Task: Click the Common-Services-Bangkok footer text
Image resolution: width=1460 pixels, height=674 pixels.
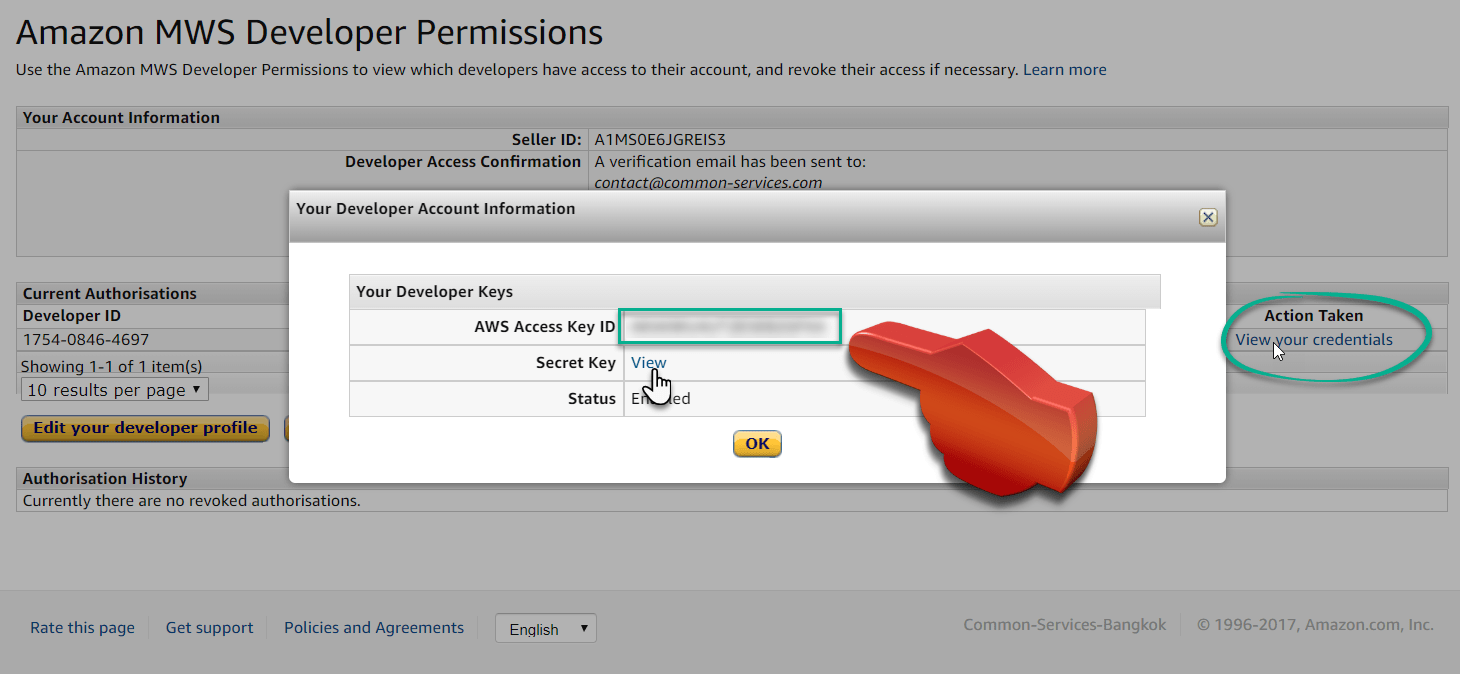Action: coord(1064,624)
